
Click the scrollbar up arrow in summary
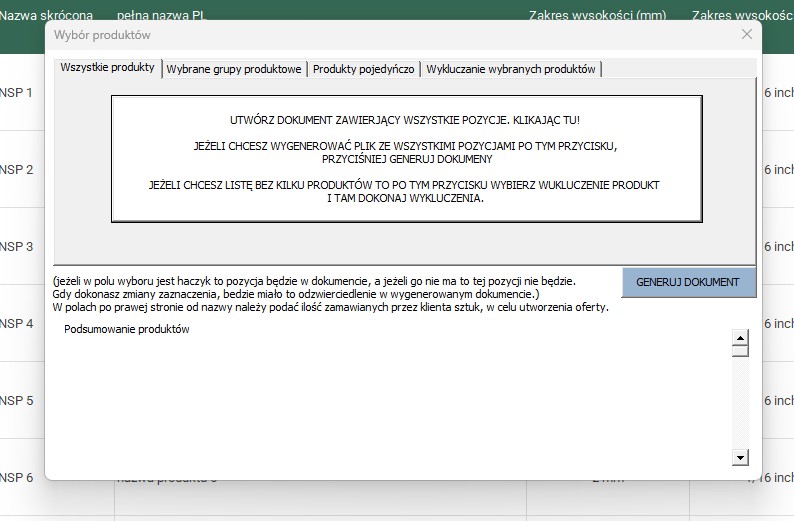click(x=741, y=336)
